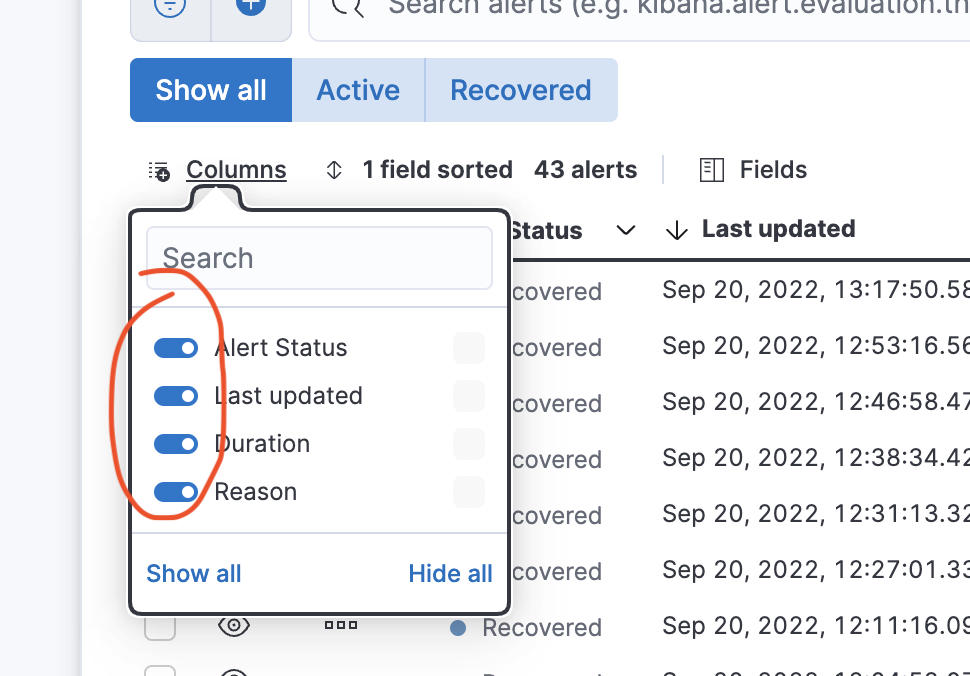Disable the Alert Status column toggle
Image resolution: width=970 pixels, height=676 pixels.
tap(176, 348)
